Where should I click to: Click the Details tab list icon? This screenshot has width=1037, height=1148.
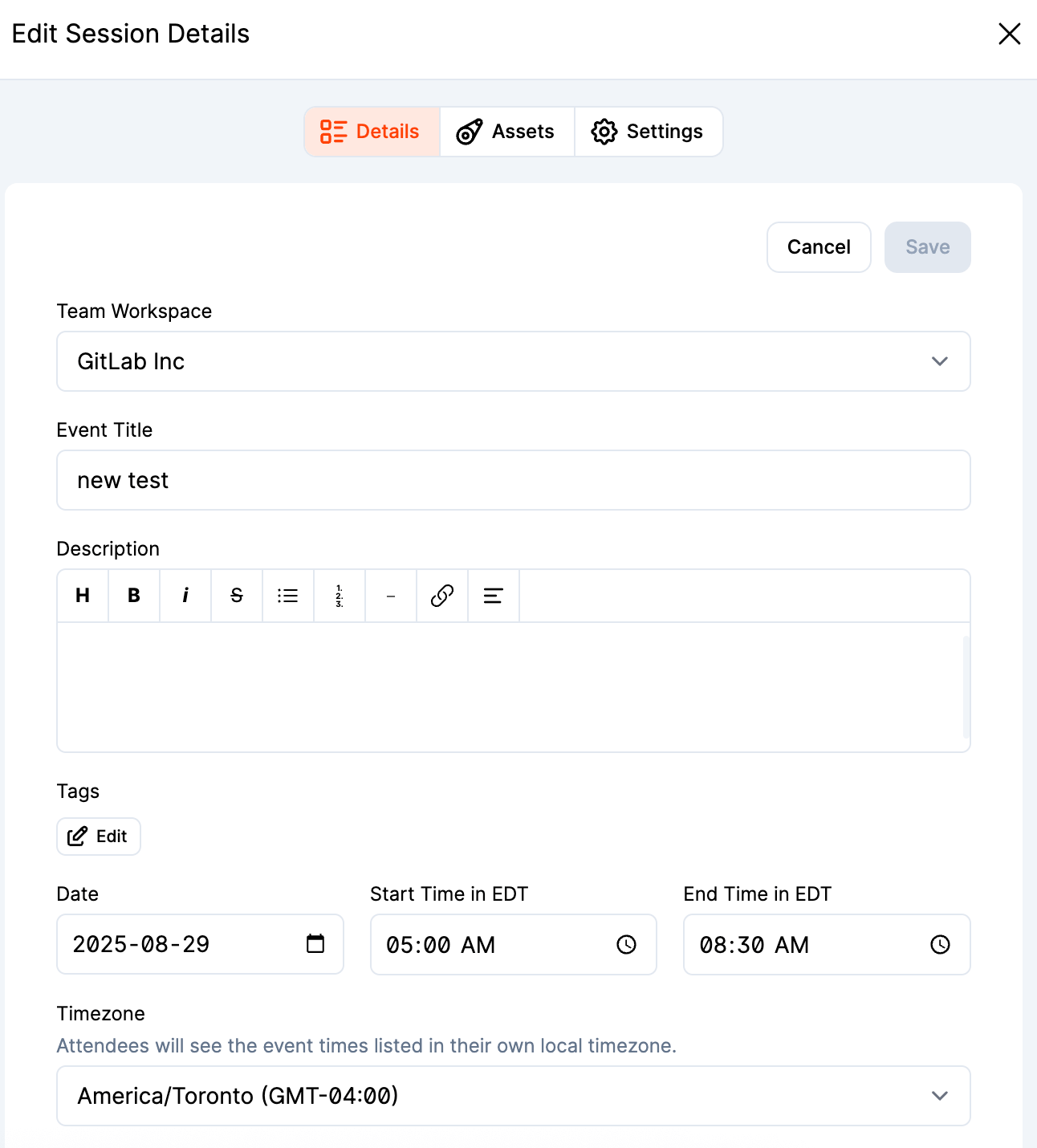pos(333,132)
